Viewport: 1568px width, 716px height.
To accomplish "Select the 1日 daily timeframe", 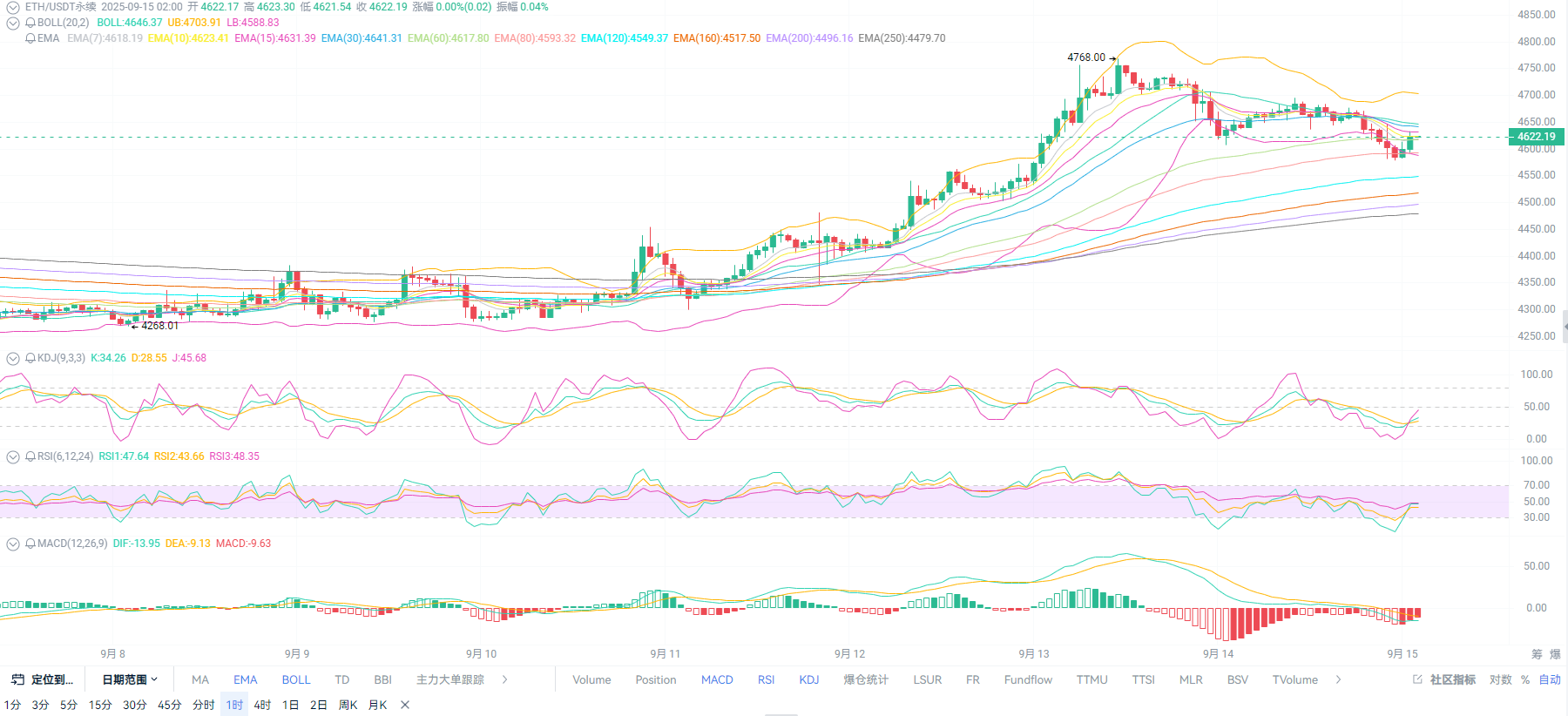I will click(290, 705).
